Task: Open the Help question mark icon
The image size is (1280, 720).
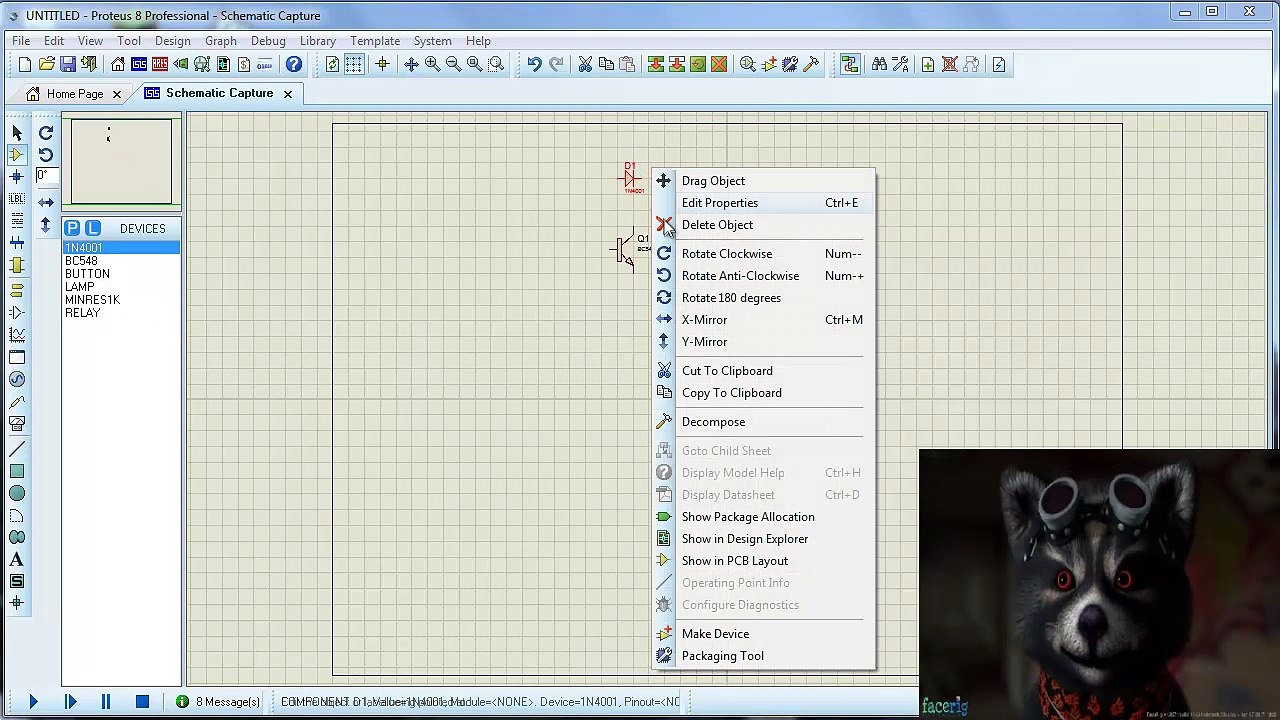Action: tap(294, 65)
